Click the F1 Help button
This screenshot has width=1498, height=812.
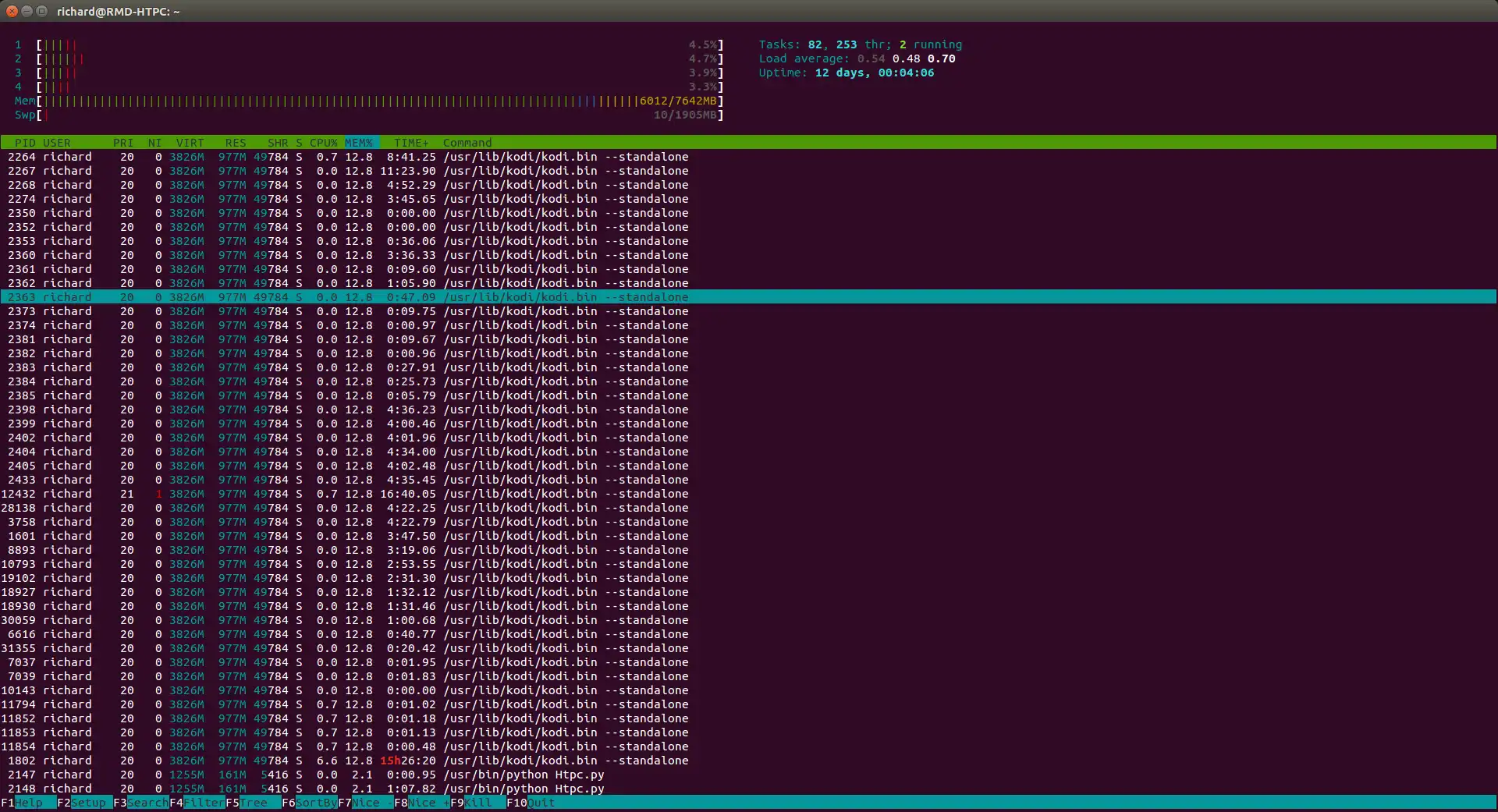(28, 803)
